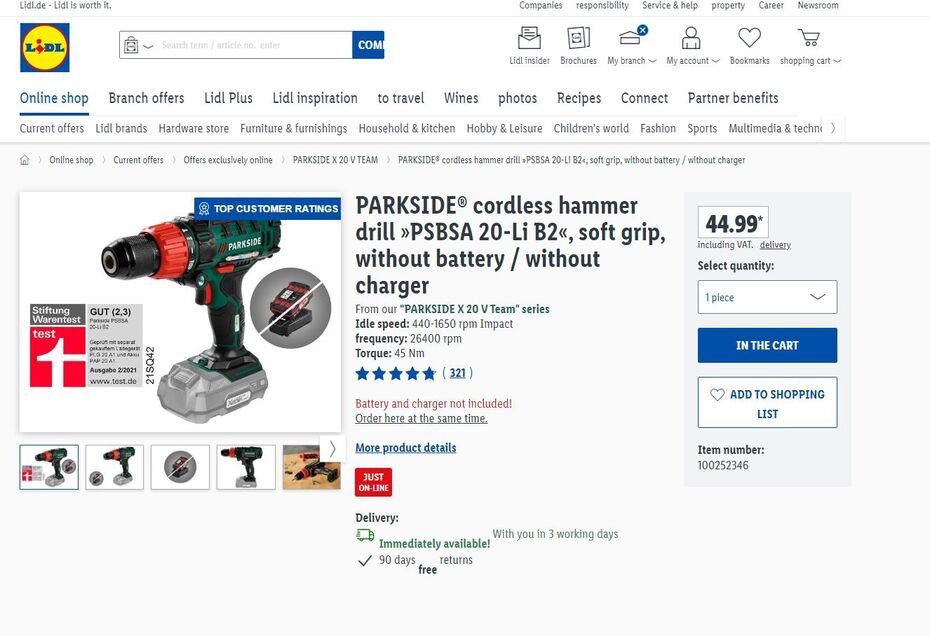This screenshot has height=636, width=930.
Task: Show next product thumbnails with arrow
Action: pos(332,449)
